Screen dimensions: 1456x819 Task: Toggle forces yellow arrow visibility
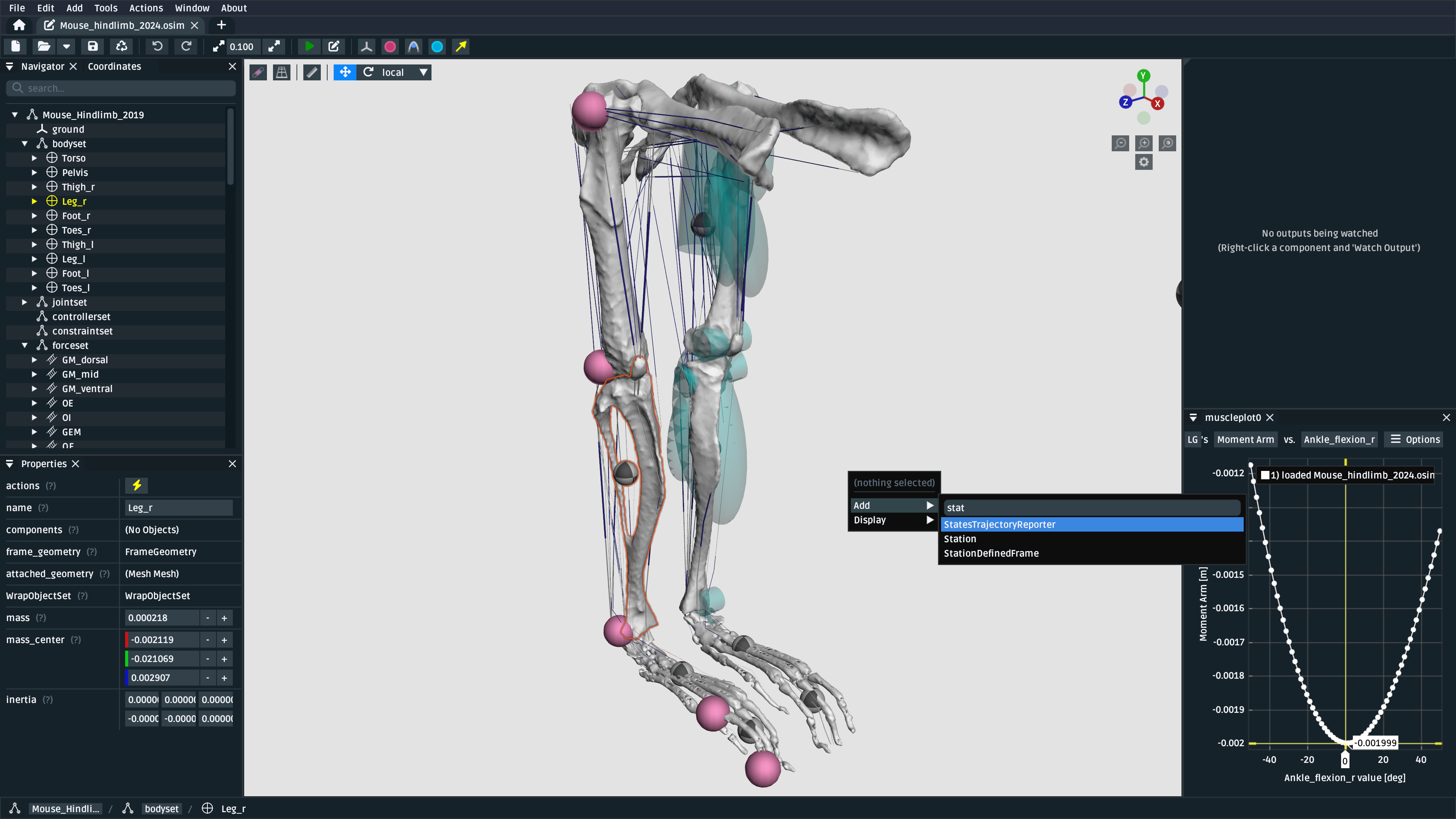[461, 46]
